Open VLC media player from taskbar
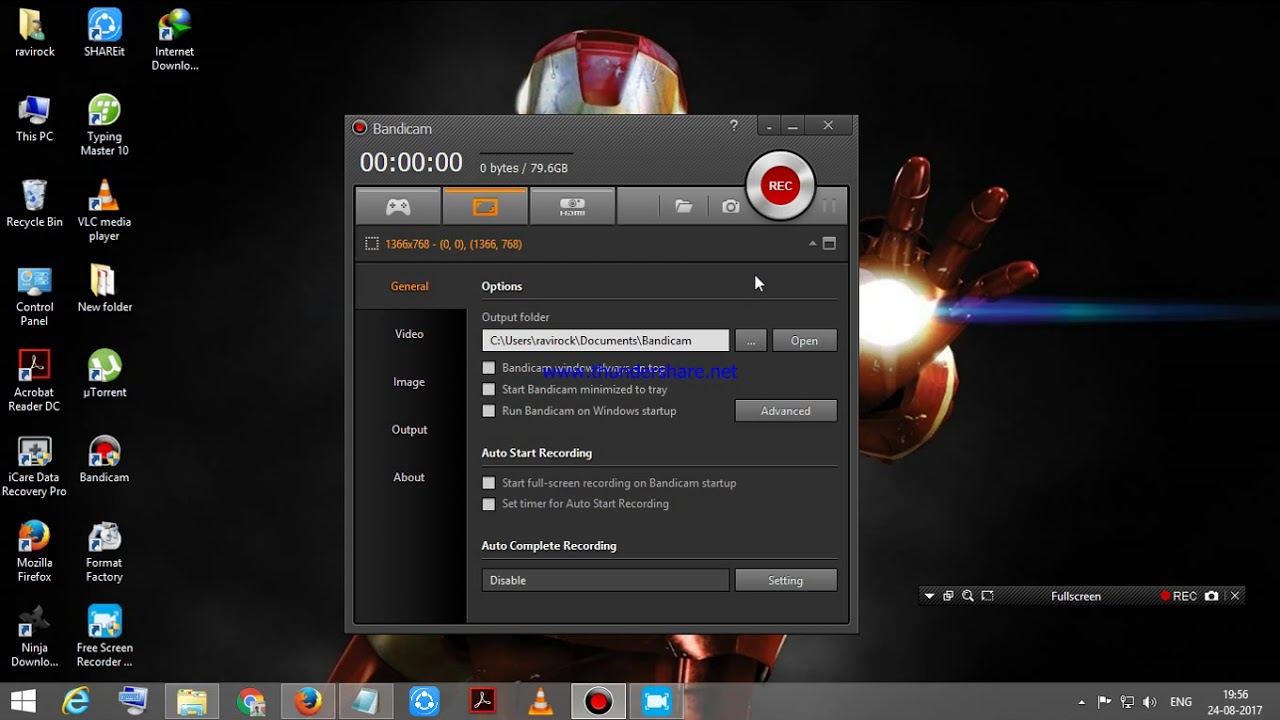This screenshot has width=1280, height=720. [541, 702]
